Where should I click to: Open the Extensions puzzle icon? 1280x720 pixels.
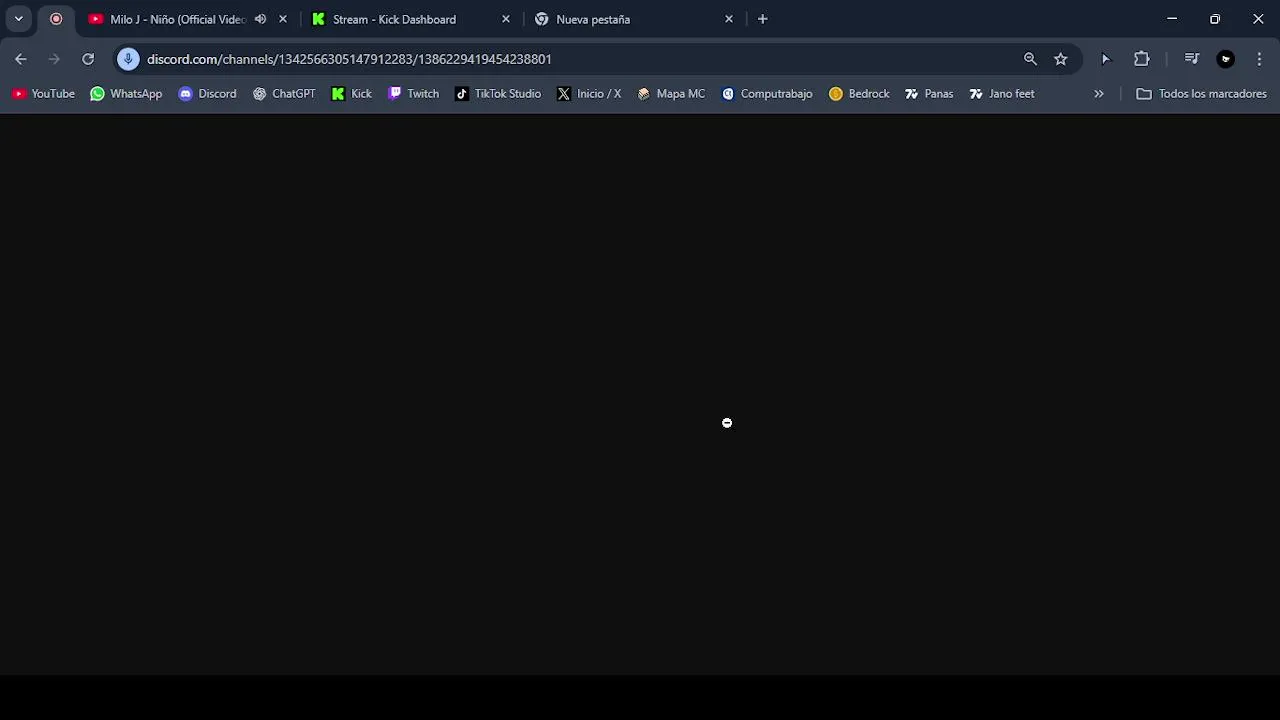[1142, 59]
